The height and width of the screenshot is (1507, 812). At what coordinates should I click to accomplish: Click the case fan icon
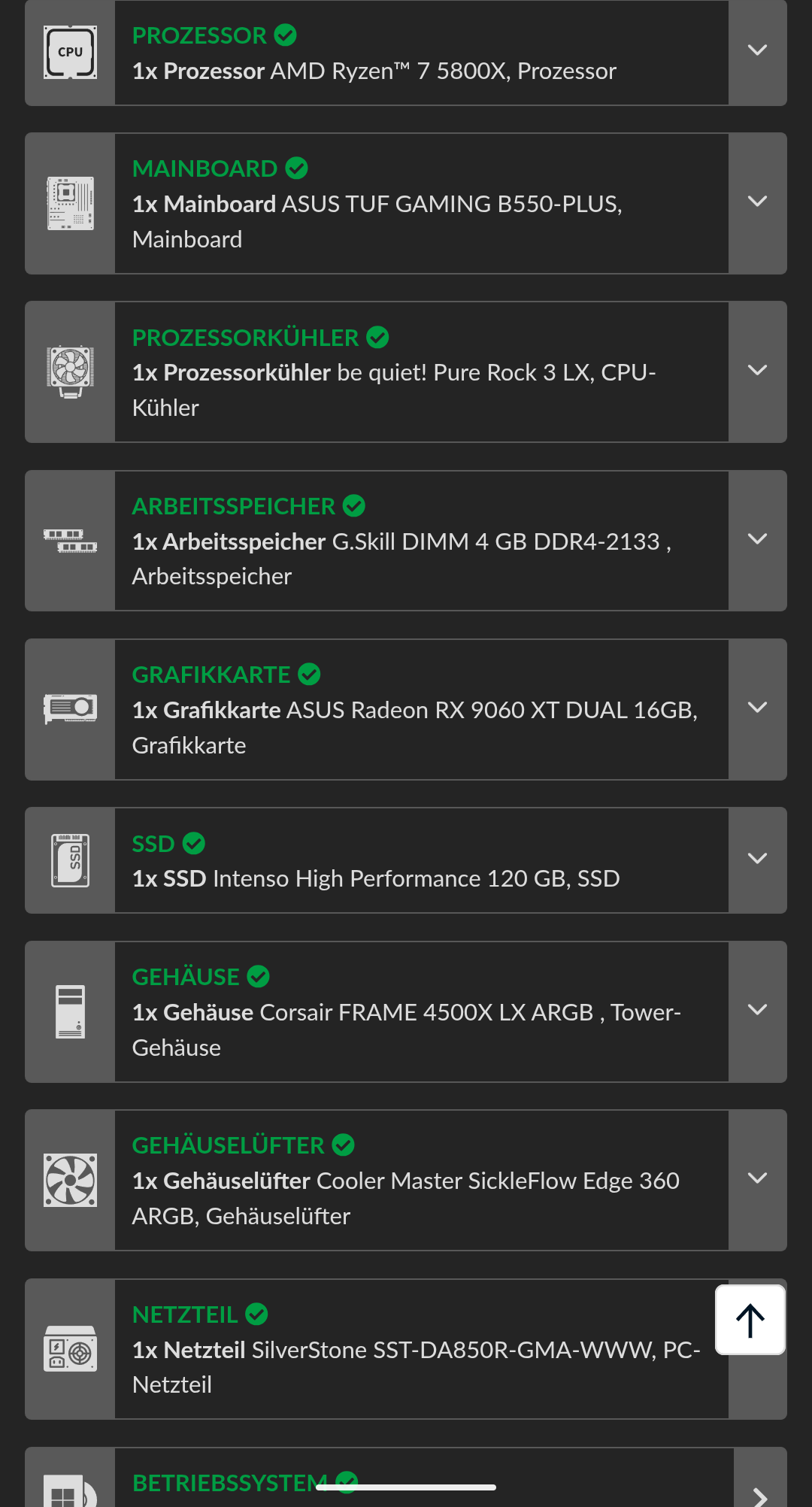point(70,1180)
